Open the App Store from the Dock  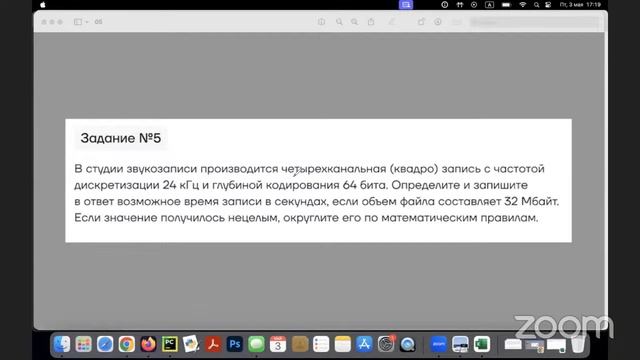pyautogui.click(x=364, y=344)
